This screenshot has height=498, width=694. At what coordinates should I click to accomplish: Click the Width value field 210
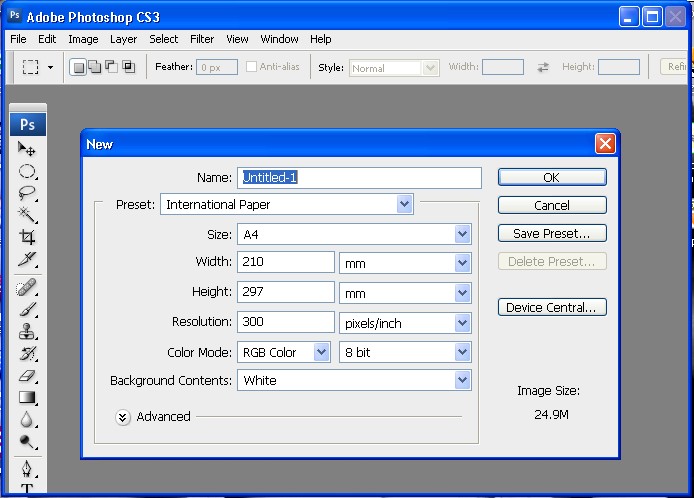click(286, 262)
